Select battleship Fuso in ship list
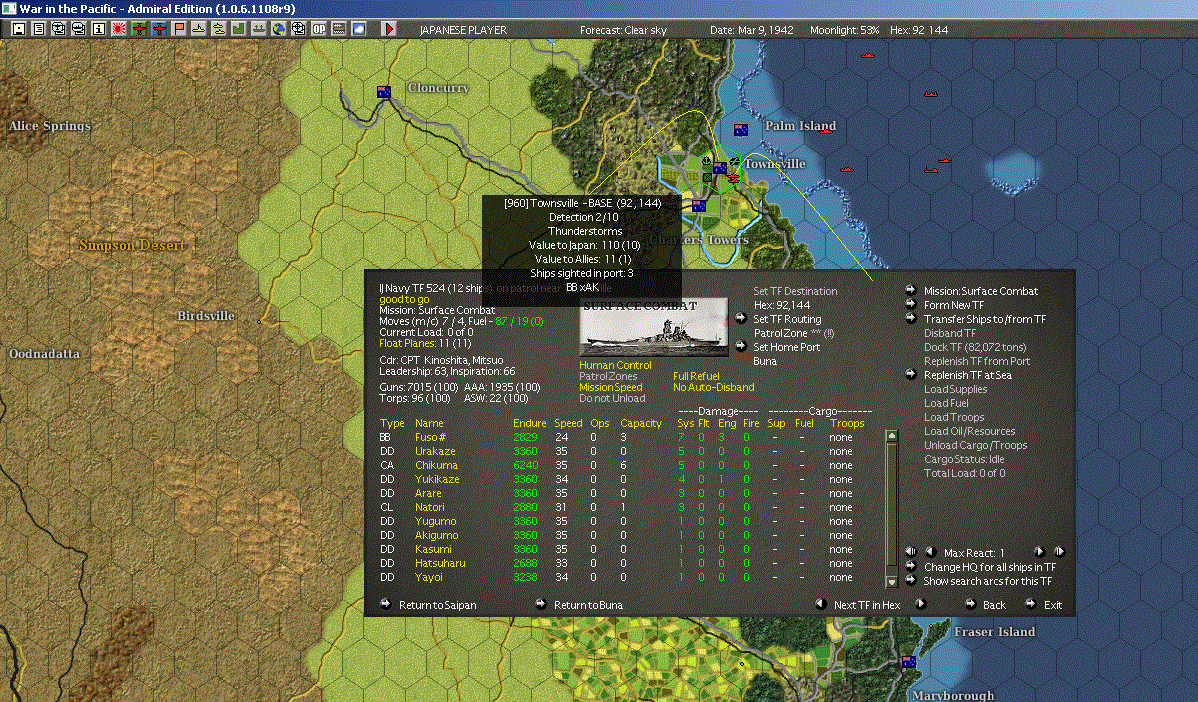Screen dimensions: 1198x702 pyautogui.click(x=430, y=437)
